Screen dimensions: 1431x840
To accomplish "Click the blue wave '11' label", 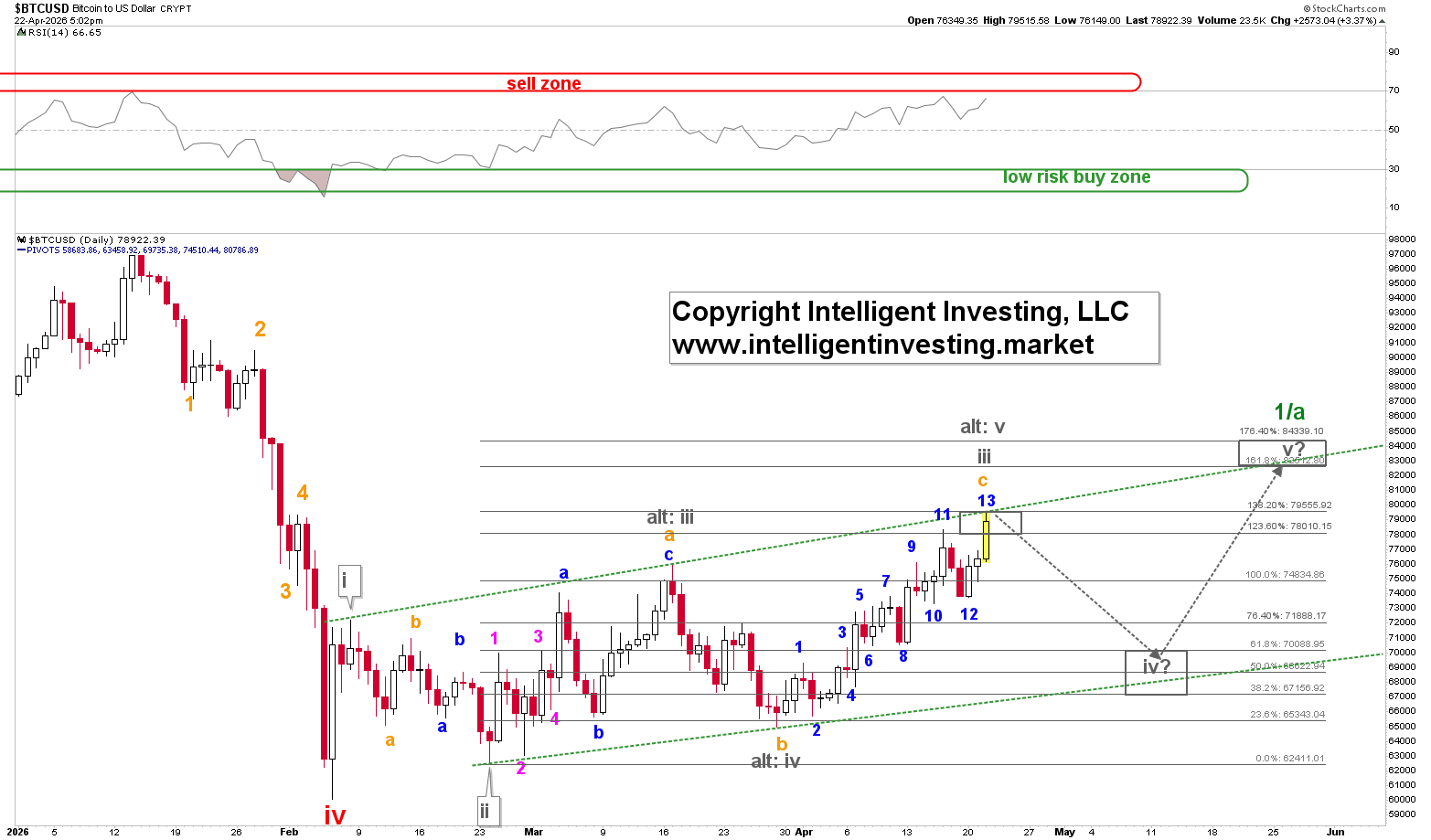I will pyautogui.click(x=943, y=515).
